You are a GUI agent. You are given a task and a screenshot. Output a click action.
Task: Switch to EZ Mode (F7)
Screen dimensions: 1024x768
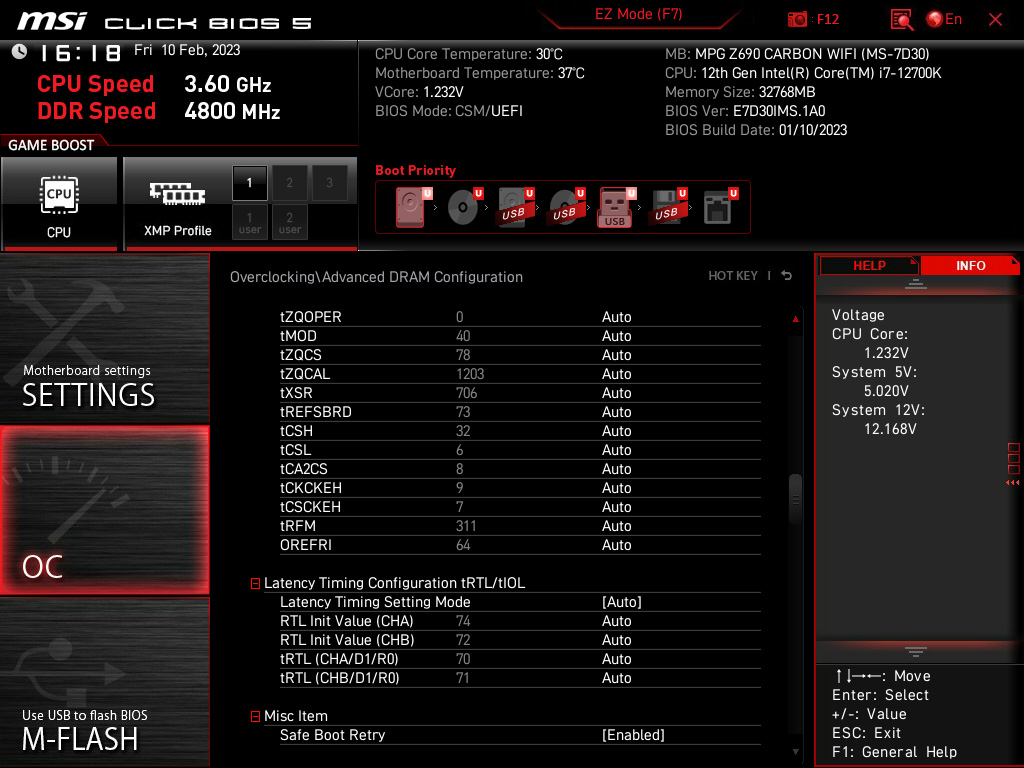[x=638, y=14]
